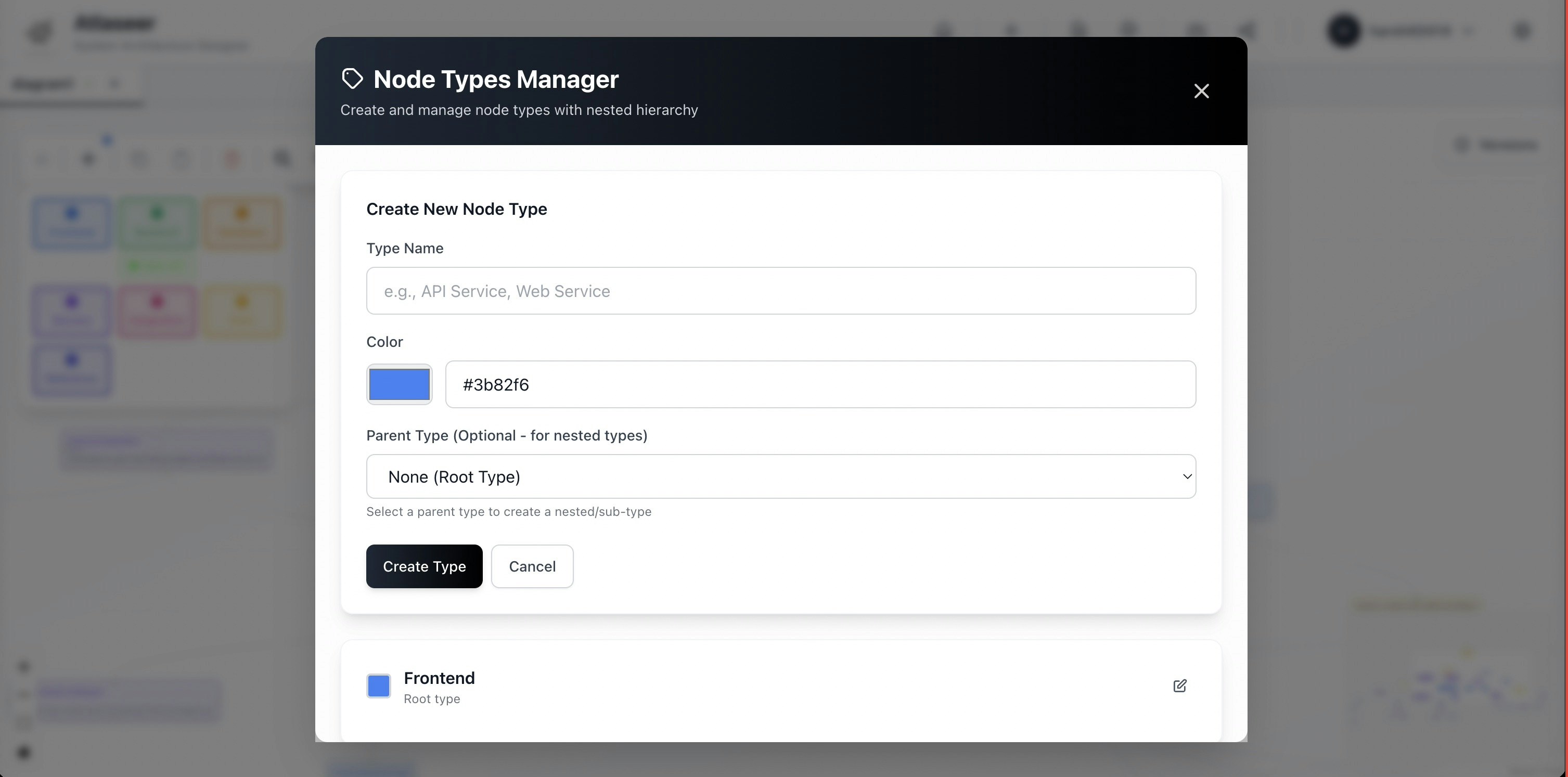Click the dark circular user avatar
The width and height of the screenshot is (1568, 777).
(1343, 30)
